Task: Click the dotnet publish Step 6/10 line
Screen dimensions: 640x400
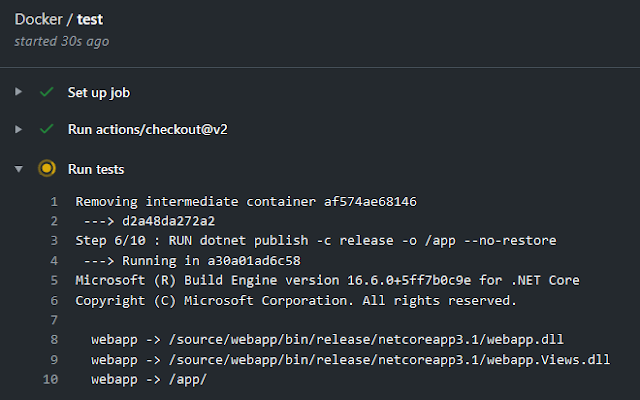Action: (315, 241)
